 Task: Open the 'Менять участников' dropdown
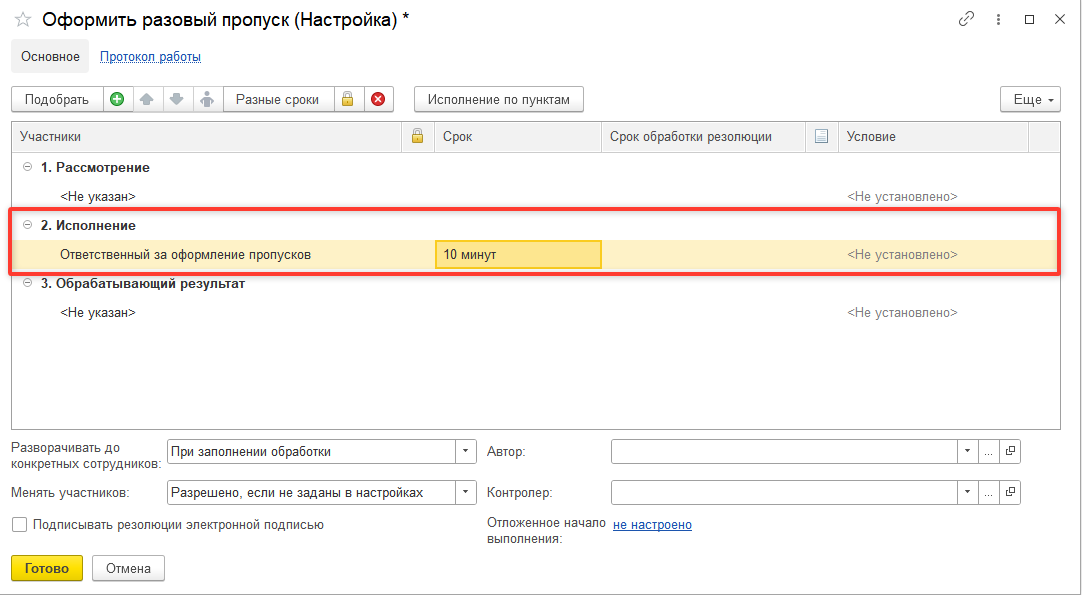click(x=466, y=493)
